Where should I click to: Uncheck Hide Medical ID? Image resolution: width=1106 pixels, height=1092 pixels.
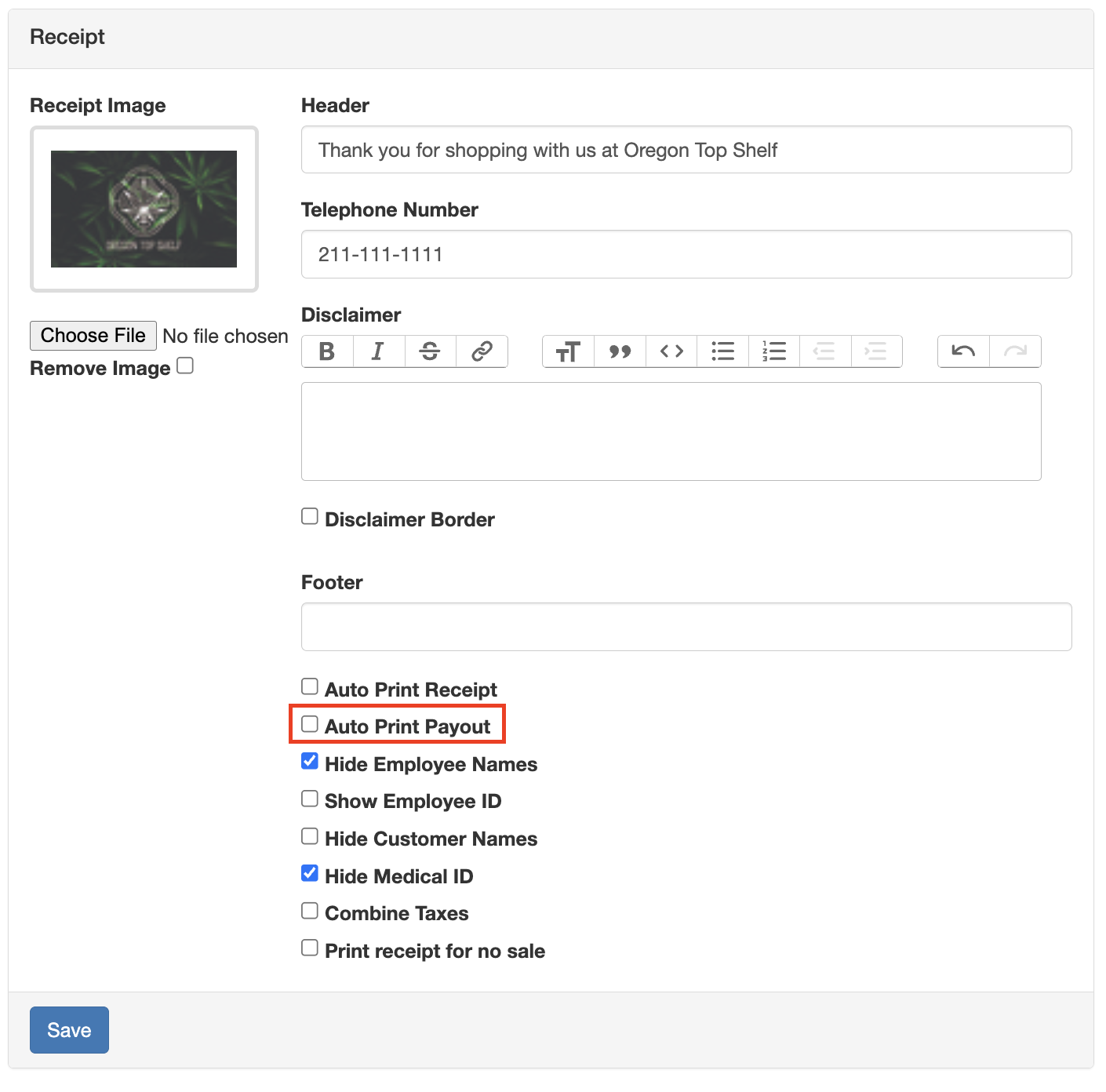(310, 873)
